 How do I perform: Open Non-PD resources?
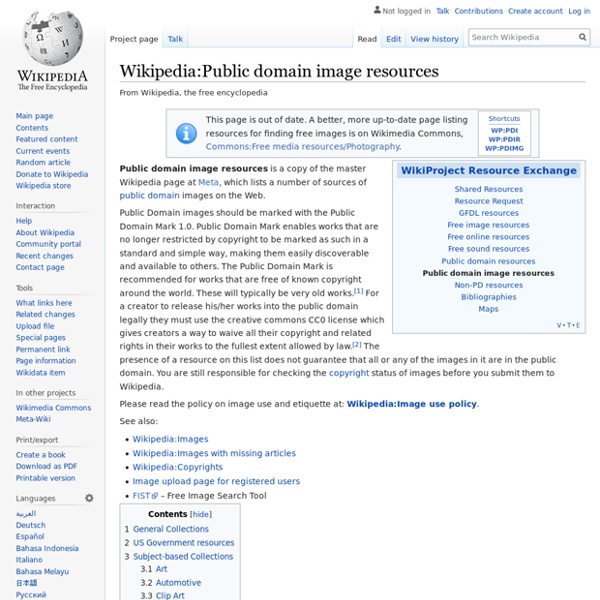(x=489, y=285)
